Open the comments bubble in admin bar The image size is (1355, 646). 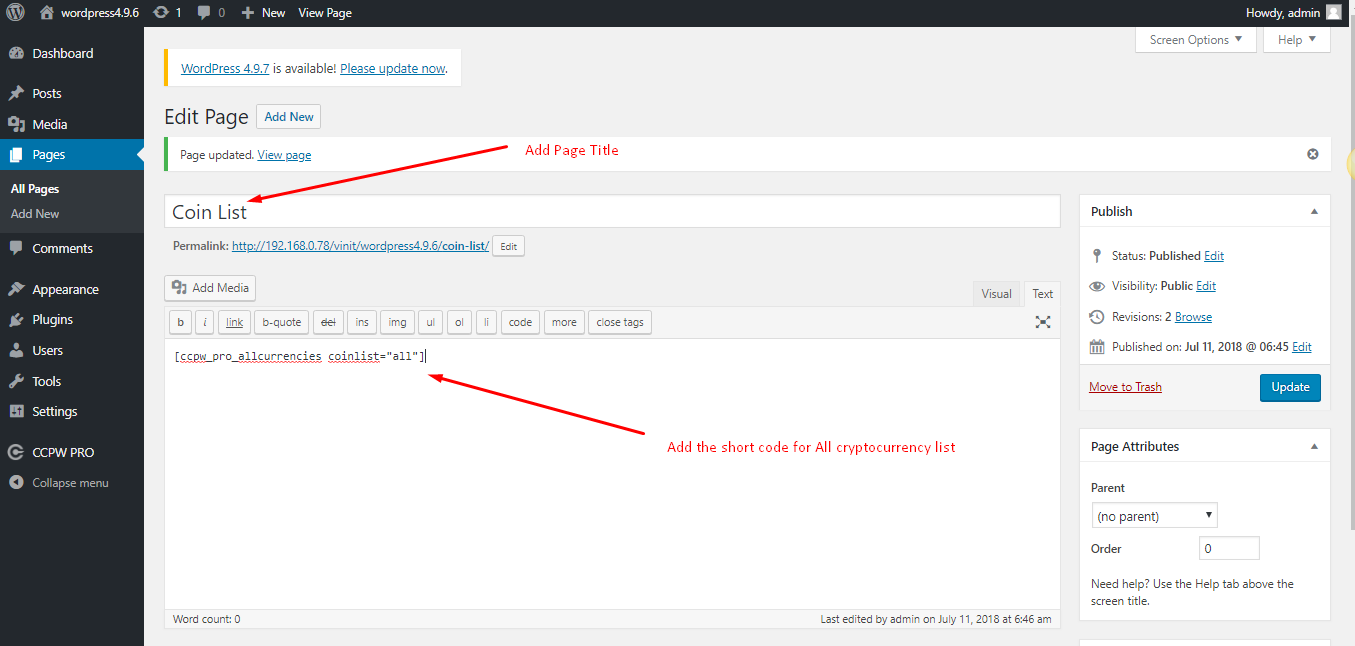211,13
